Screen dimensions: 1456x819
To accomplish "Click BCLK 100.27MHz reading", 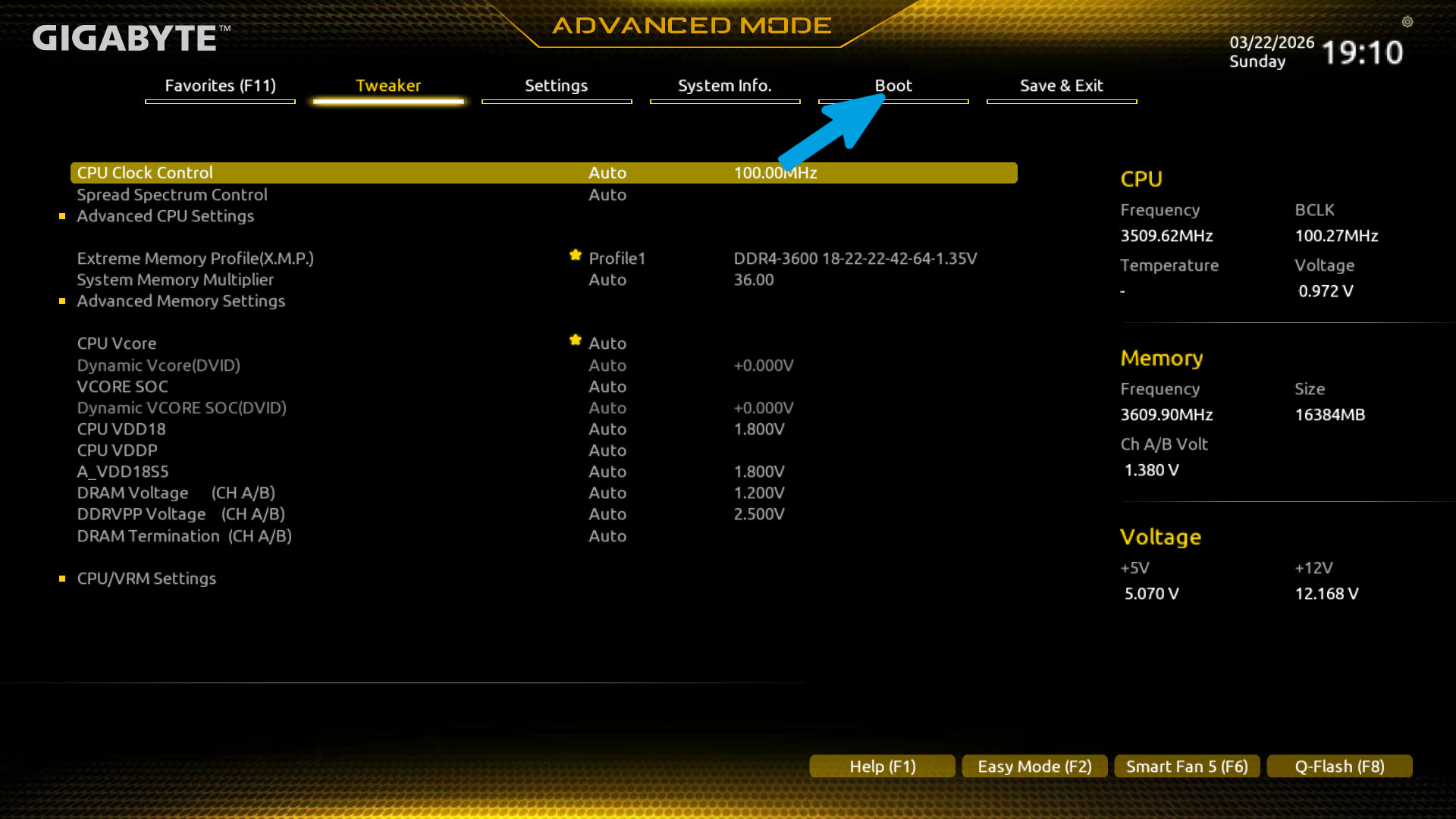I will pyautogui.click(x=1336, y=236).
